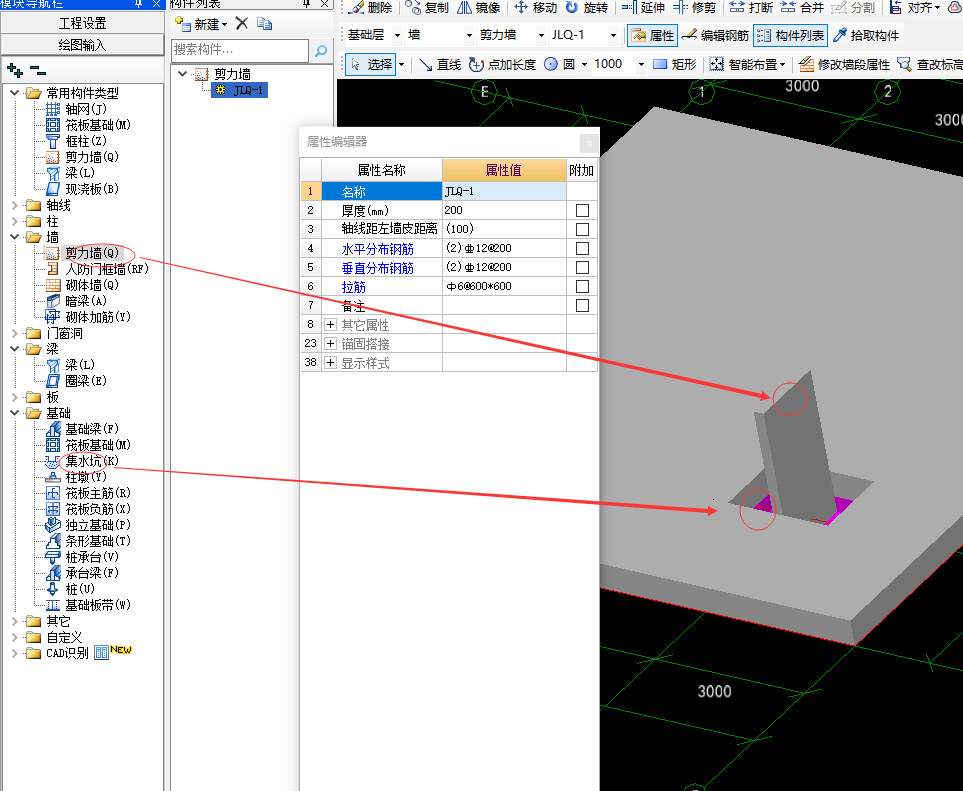The height and width of the screenshot is (791, 963).
Task: Switch to 绘图输入 tab
Action: point(83,45)
